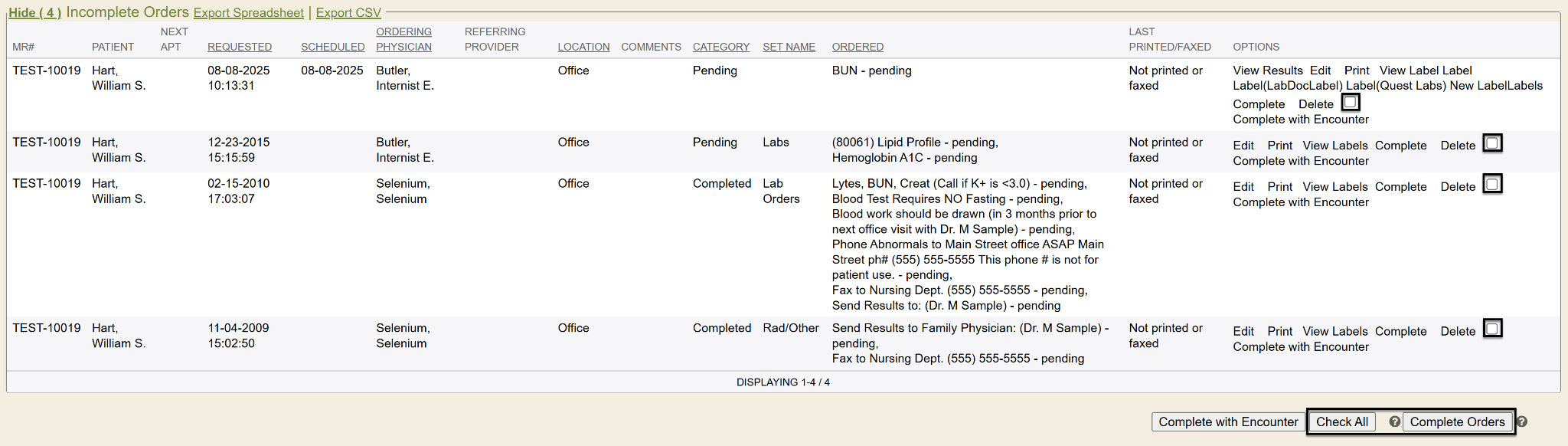Click the Export Spreadsheet link
Image resolution: width=1568 pixels, height=446 pixels.
(x=248, y=12)
